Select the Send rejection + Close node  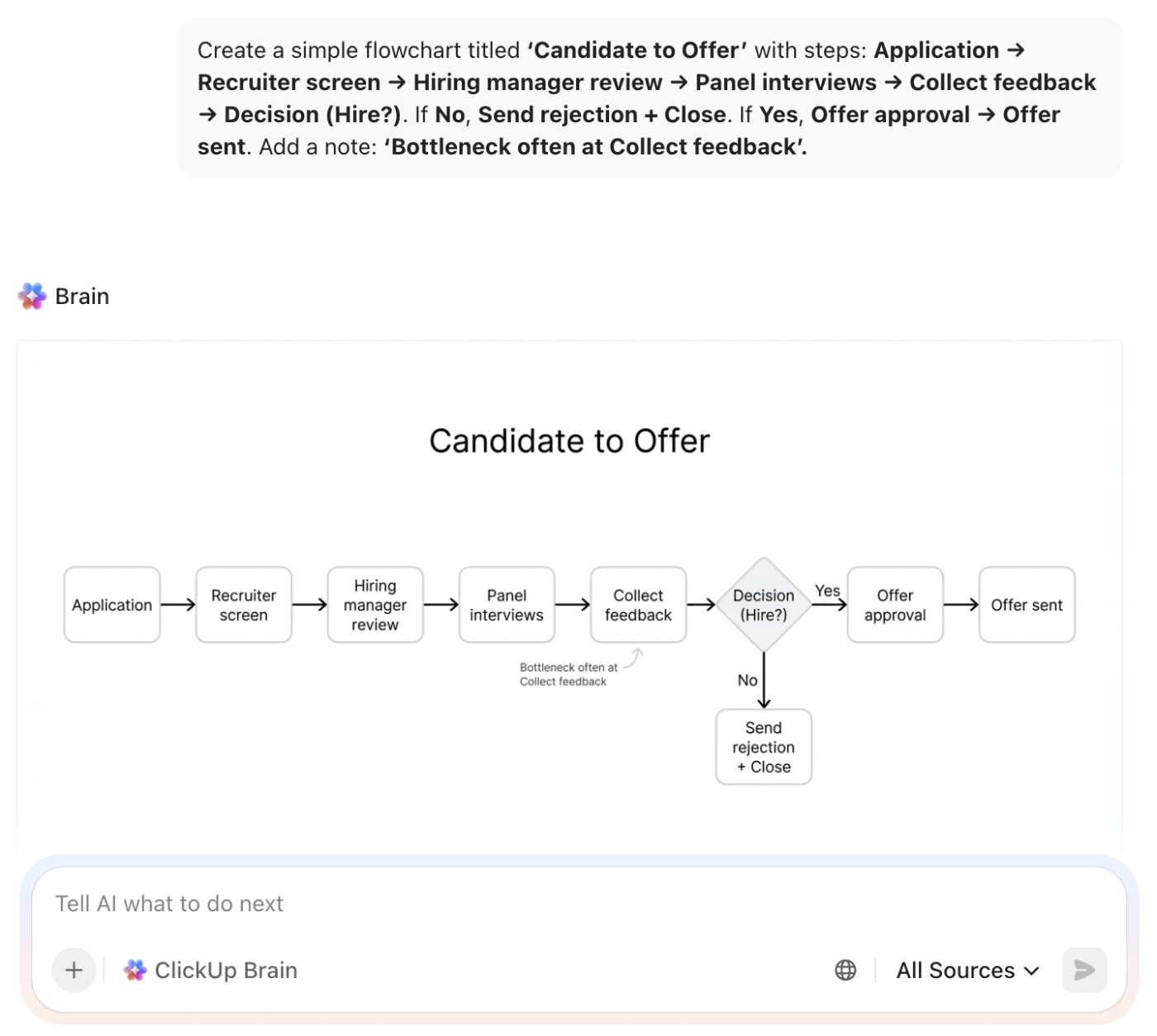[x=763, y=746]
